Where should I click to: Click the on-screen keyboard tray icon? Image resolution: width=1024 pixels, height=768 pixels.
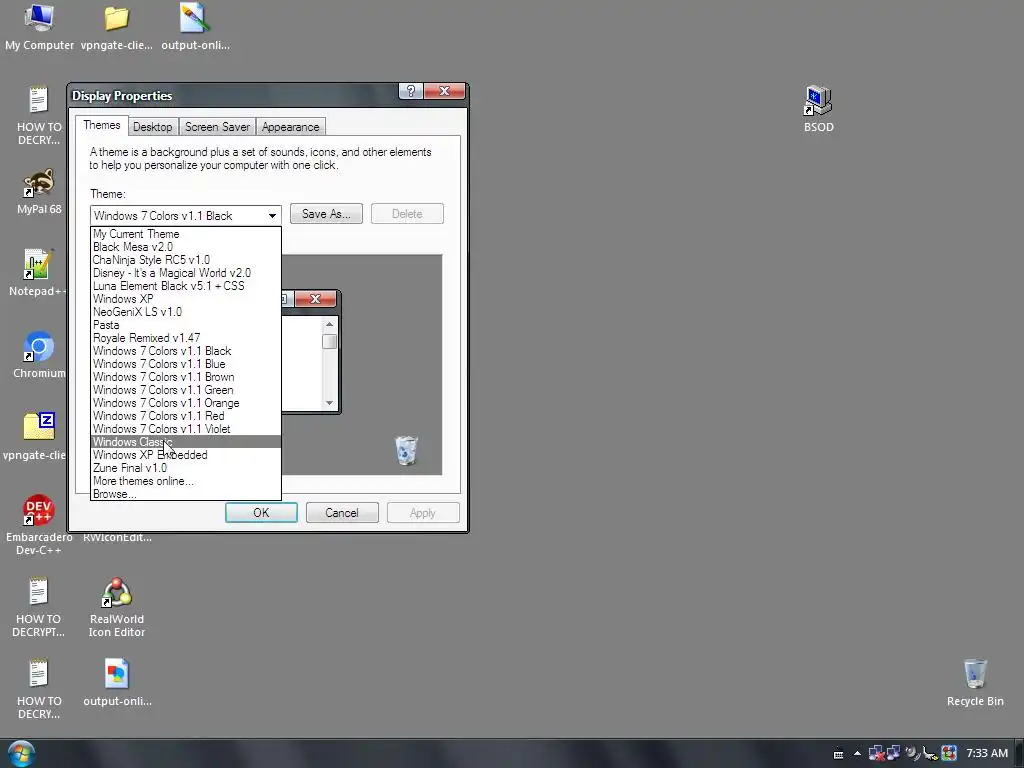(x=839, y=754)
